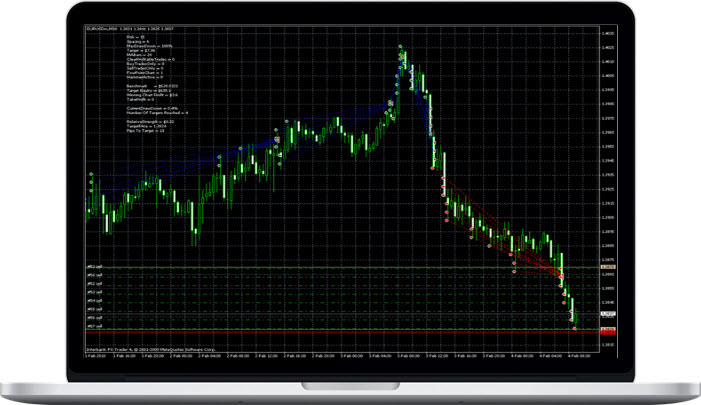Select the lowest sell order label at left
Image resolution: width=701 pixels, height=405 pixels.
93,327
